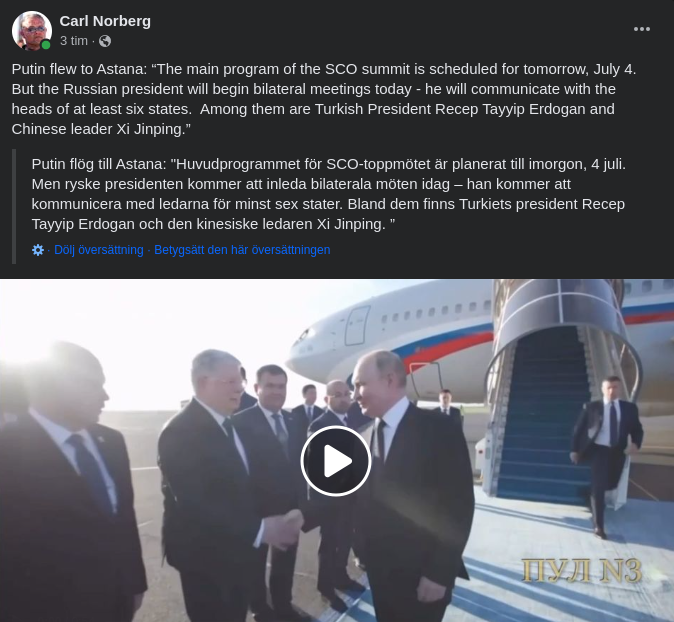Viewport: 674px width, 622px height.
Task: Click the gray vertical bar beside translation
Action: [14, 206]
